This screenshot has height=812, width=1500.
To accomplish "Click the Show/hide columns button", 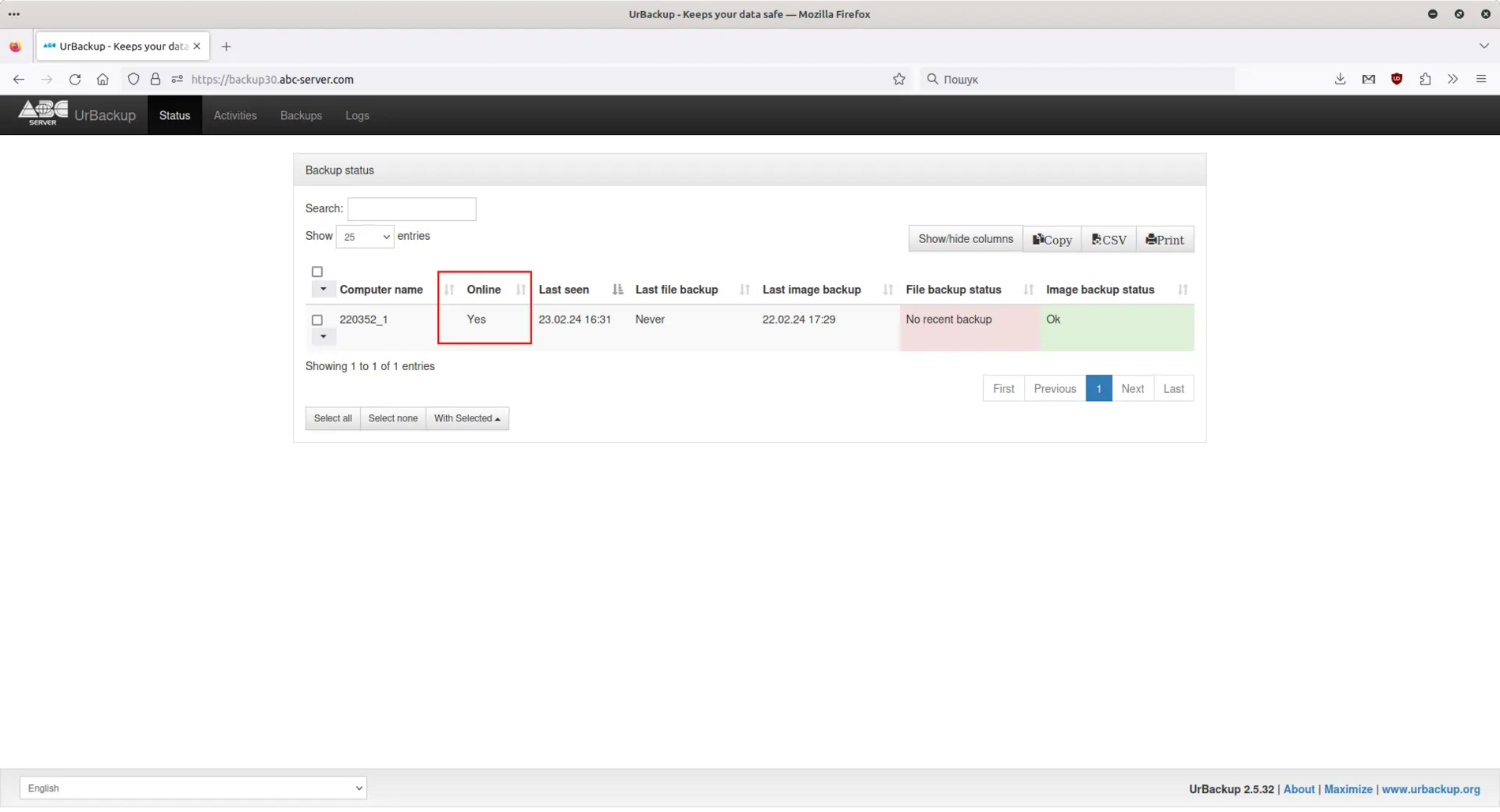I will (965, 238).
